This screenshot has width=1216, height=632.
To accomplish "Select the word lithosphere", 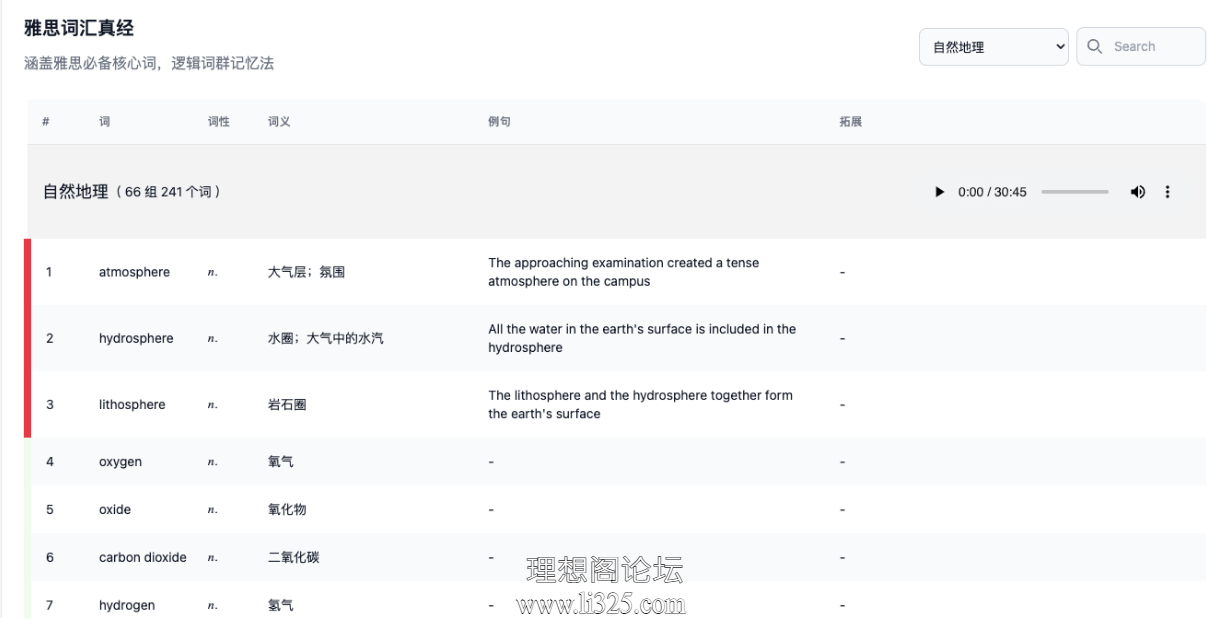I will coord(132,404).
